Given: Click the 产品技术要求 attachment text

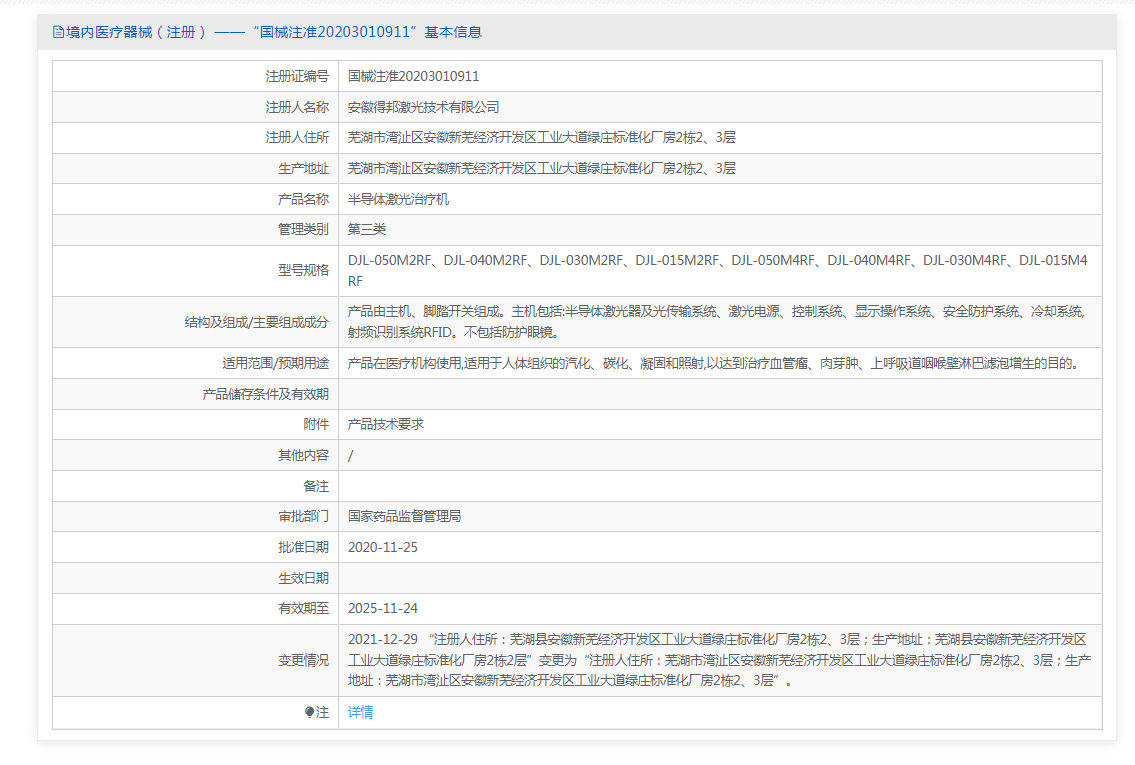Looking at the screenshot, I should pyautogui.click(x=385, y=424).
